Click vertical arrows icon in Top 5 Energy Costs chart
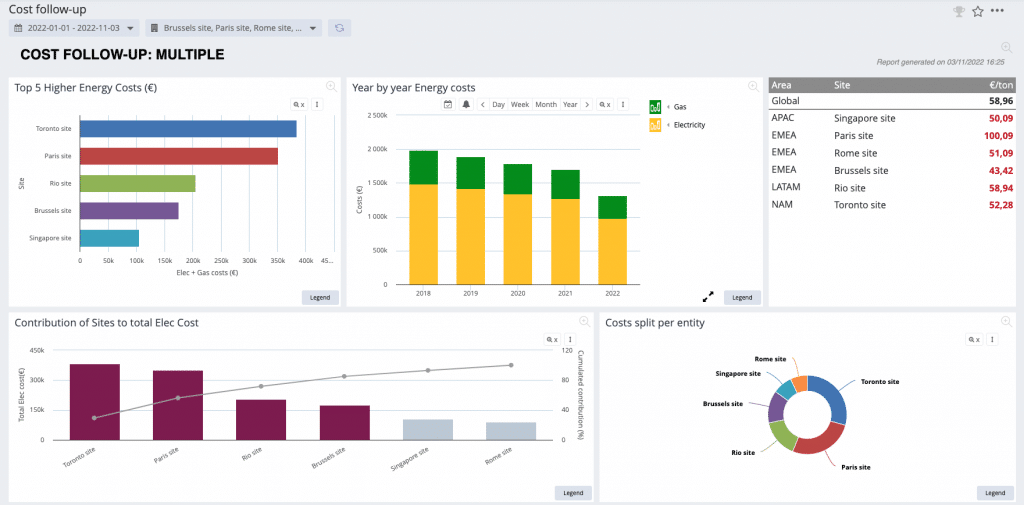1024x505 pixels. 317,105
